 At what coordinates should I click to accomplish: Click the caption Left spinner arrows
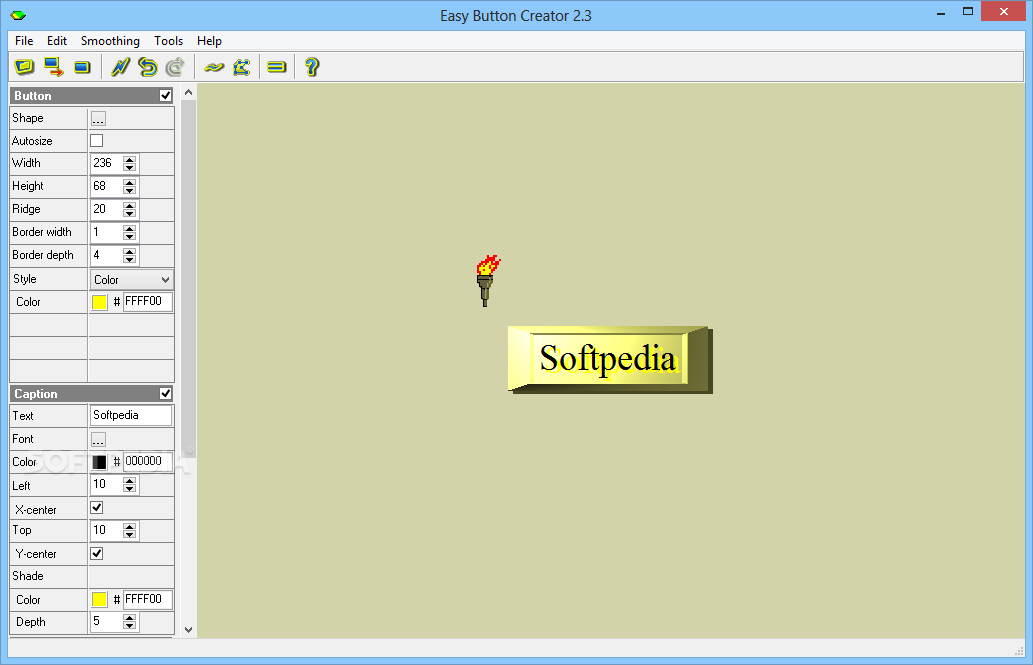click(x=130, y=485)
